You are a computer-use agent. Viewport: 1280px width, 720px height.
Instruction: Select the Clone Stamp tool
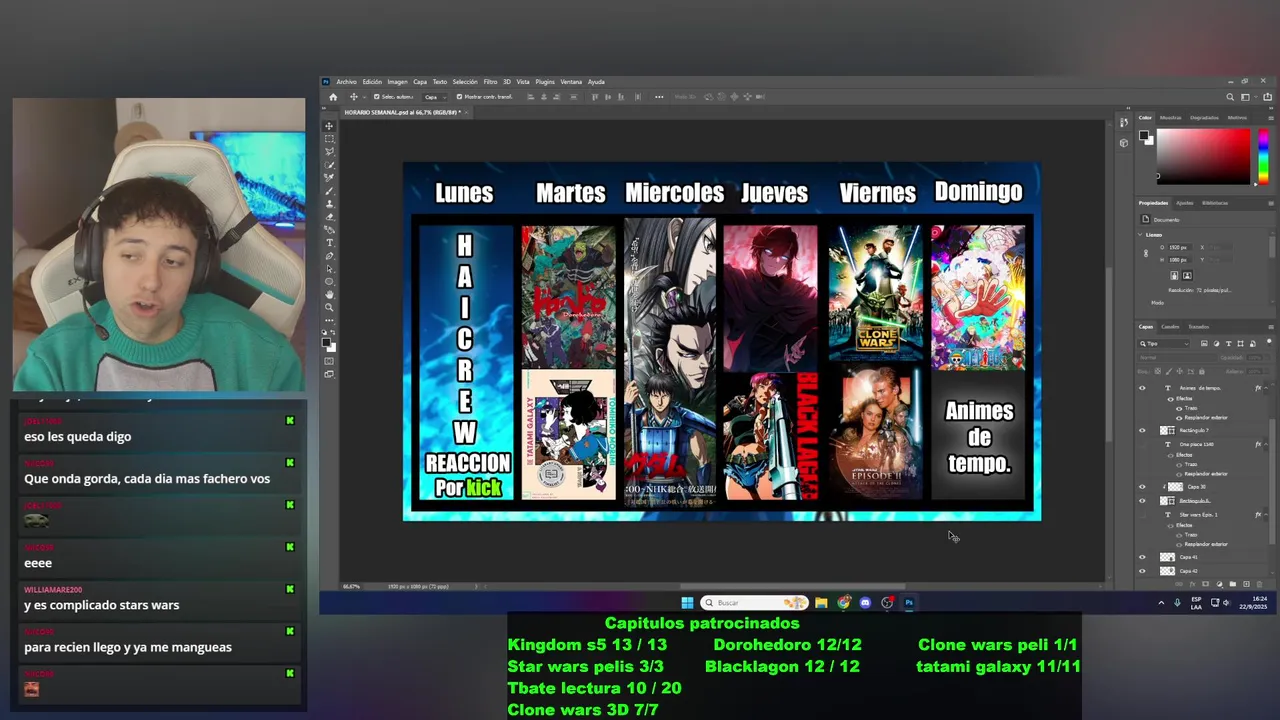[329, 202]
